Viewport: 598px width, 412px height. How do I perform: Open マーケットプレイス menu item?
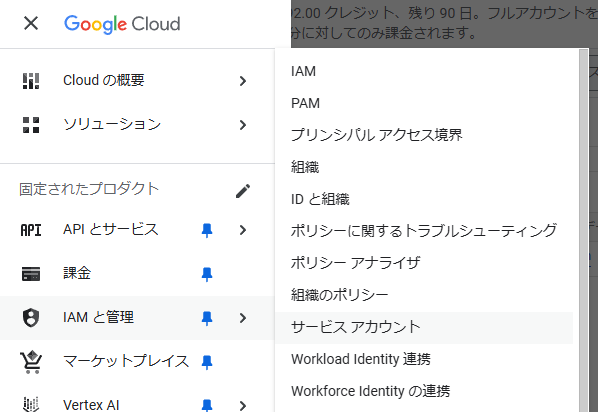137,362
